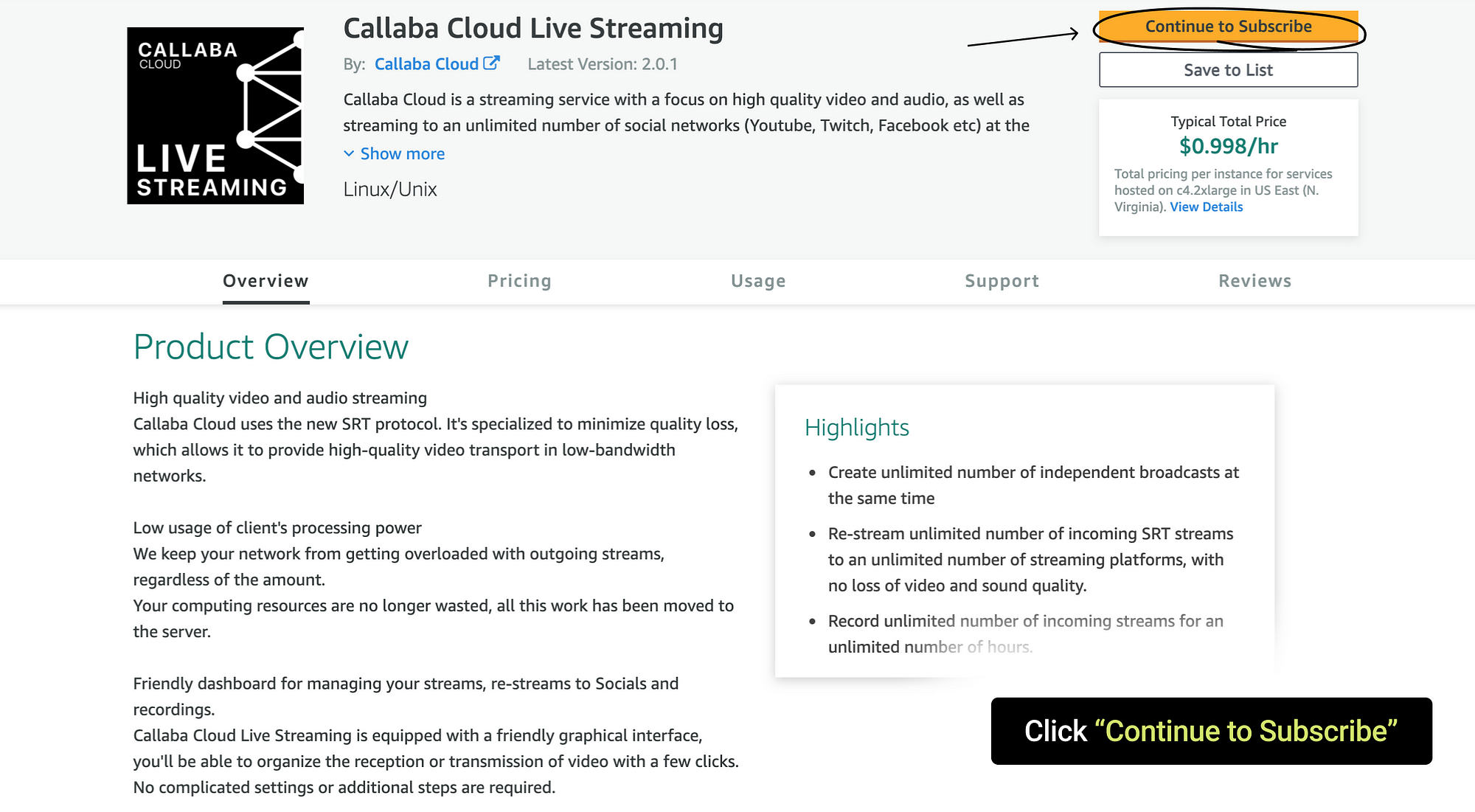Click the $0.998/hr price text
Screen dimensions: 1475x812
(x=1228, y=146)
